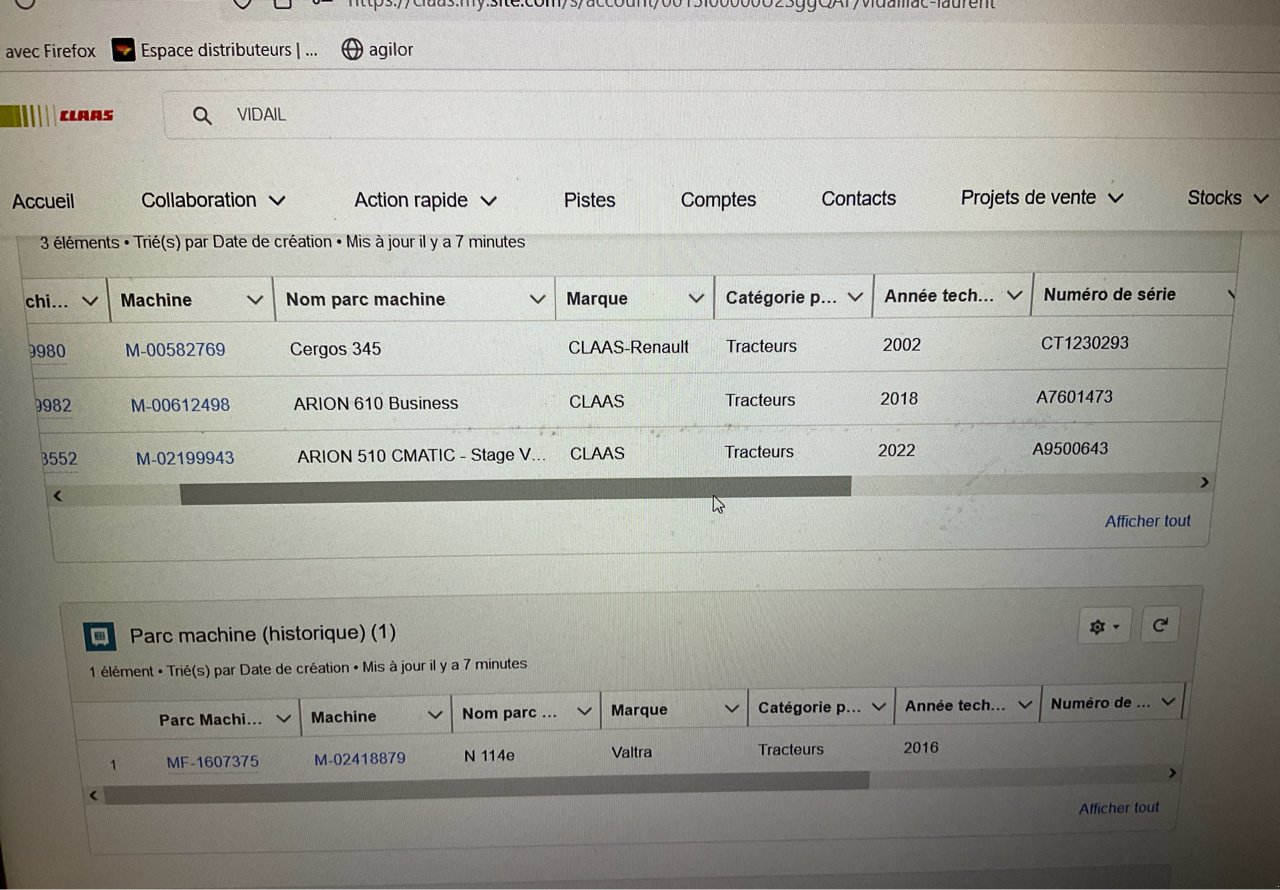Click the Valtra brand cell
Image resolution: width=1280 pixels, height=890 pixels.
(631, 752)
